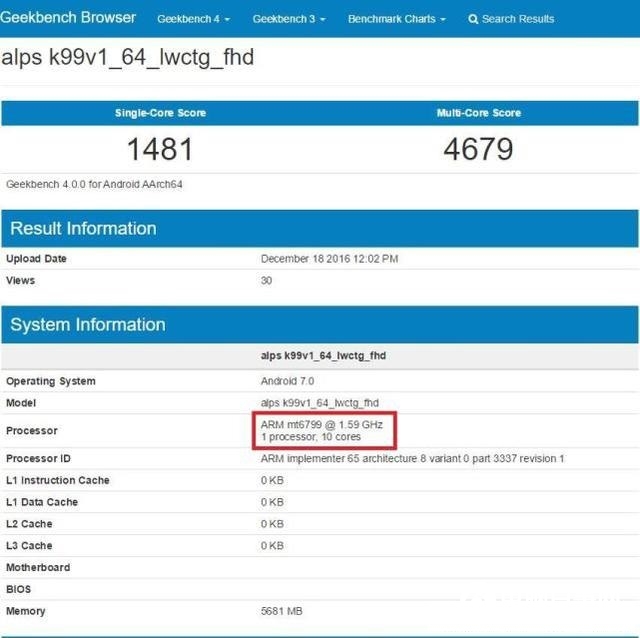The image size is (640, 638).
Task: Expand the Geekbench 3 dropdown menu
Action: (288, 19)
